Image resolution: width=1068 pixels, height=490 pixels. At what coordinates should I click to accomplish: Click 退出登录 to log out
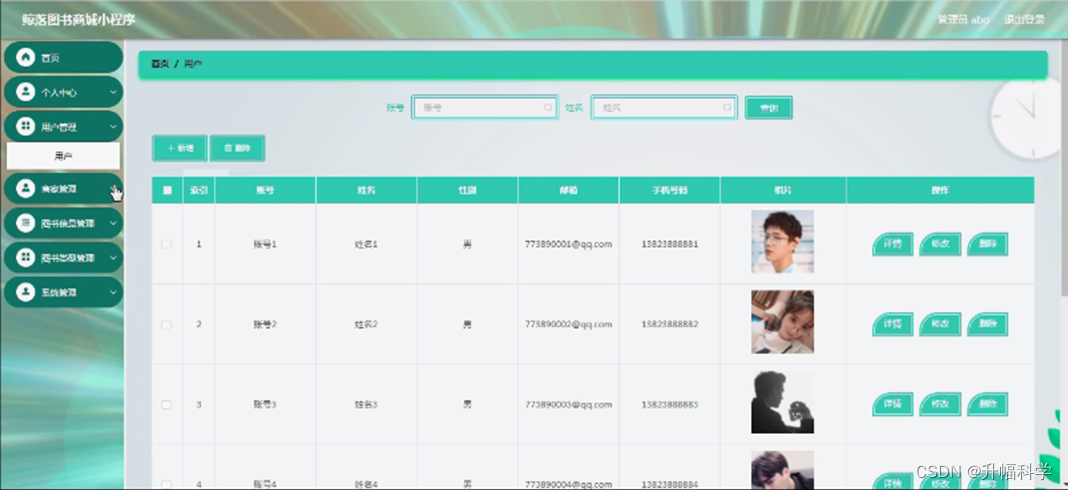(1024, 20)
